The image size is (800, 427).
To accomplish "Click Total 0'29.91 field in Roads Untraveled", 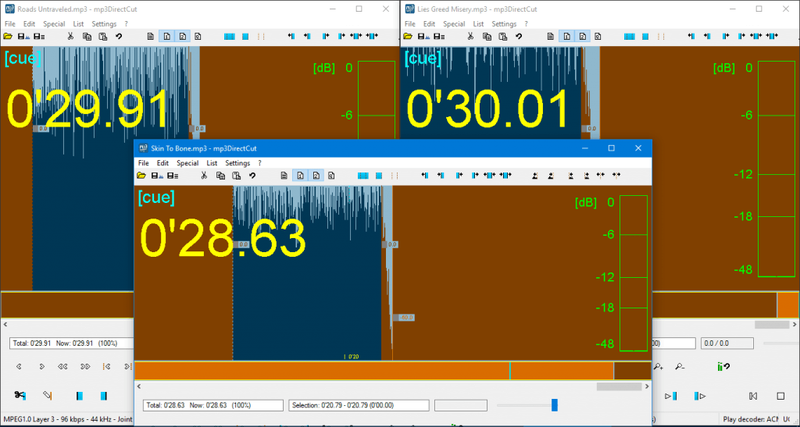I will [x=71, y=343].
